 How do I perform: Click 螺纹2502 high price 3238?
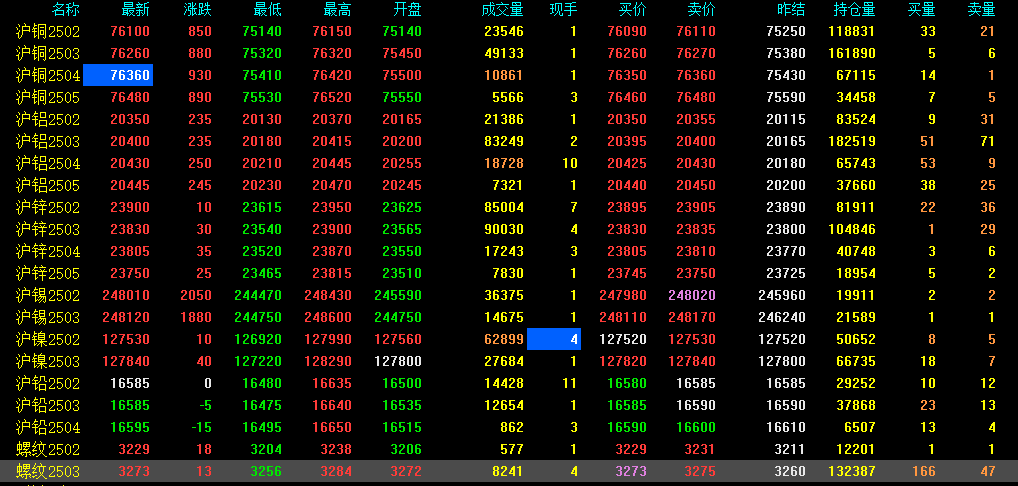point(336,449)
